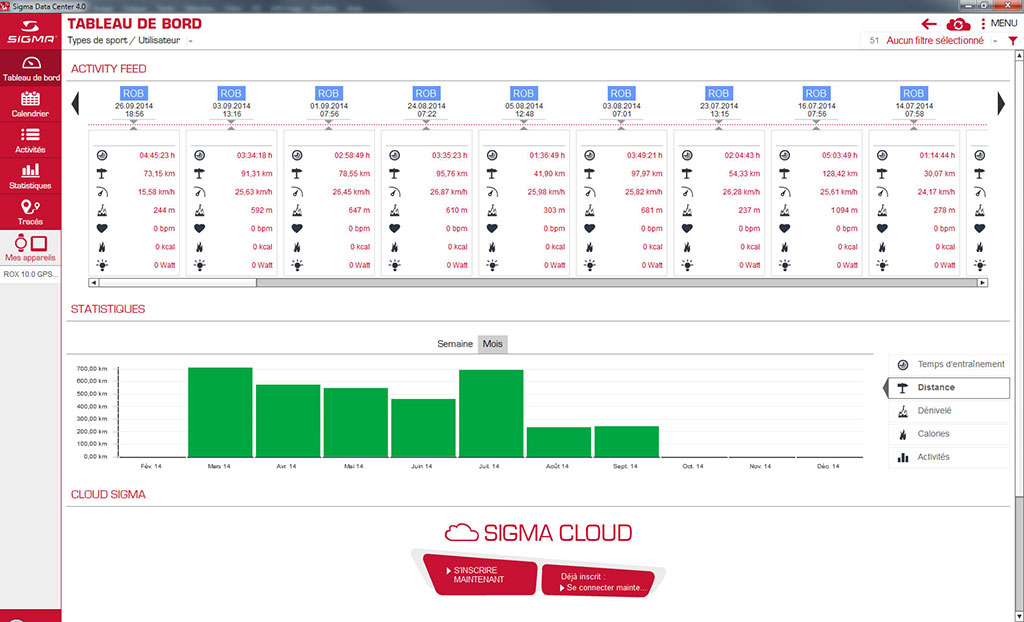Open the ROB activity dated 01.09.2014
The height and width of the screenshot is (622, 1024).
(x=328, y=93)
